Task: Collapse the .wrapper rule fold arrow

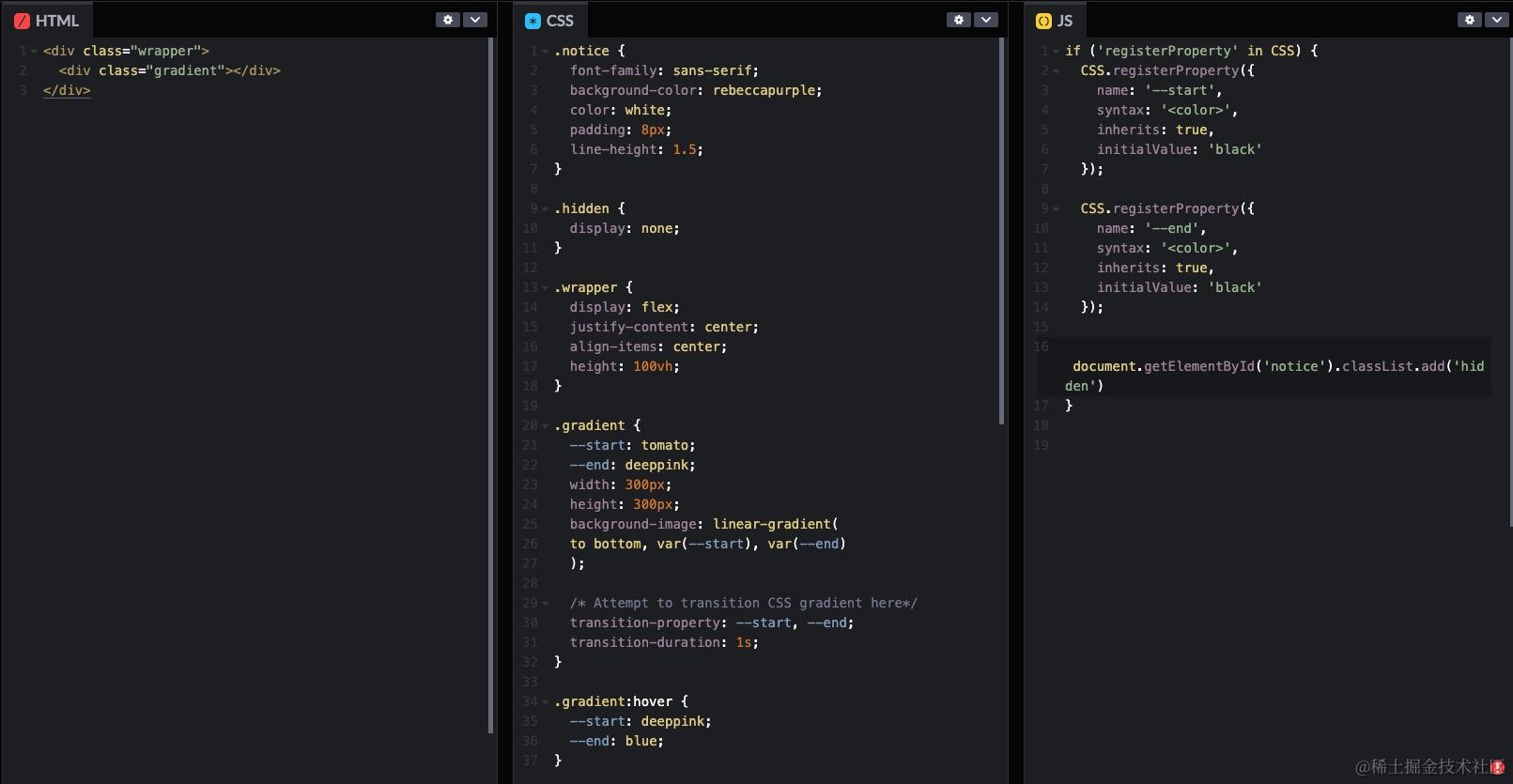Action: (x=546, y=287)
